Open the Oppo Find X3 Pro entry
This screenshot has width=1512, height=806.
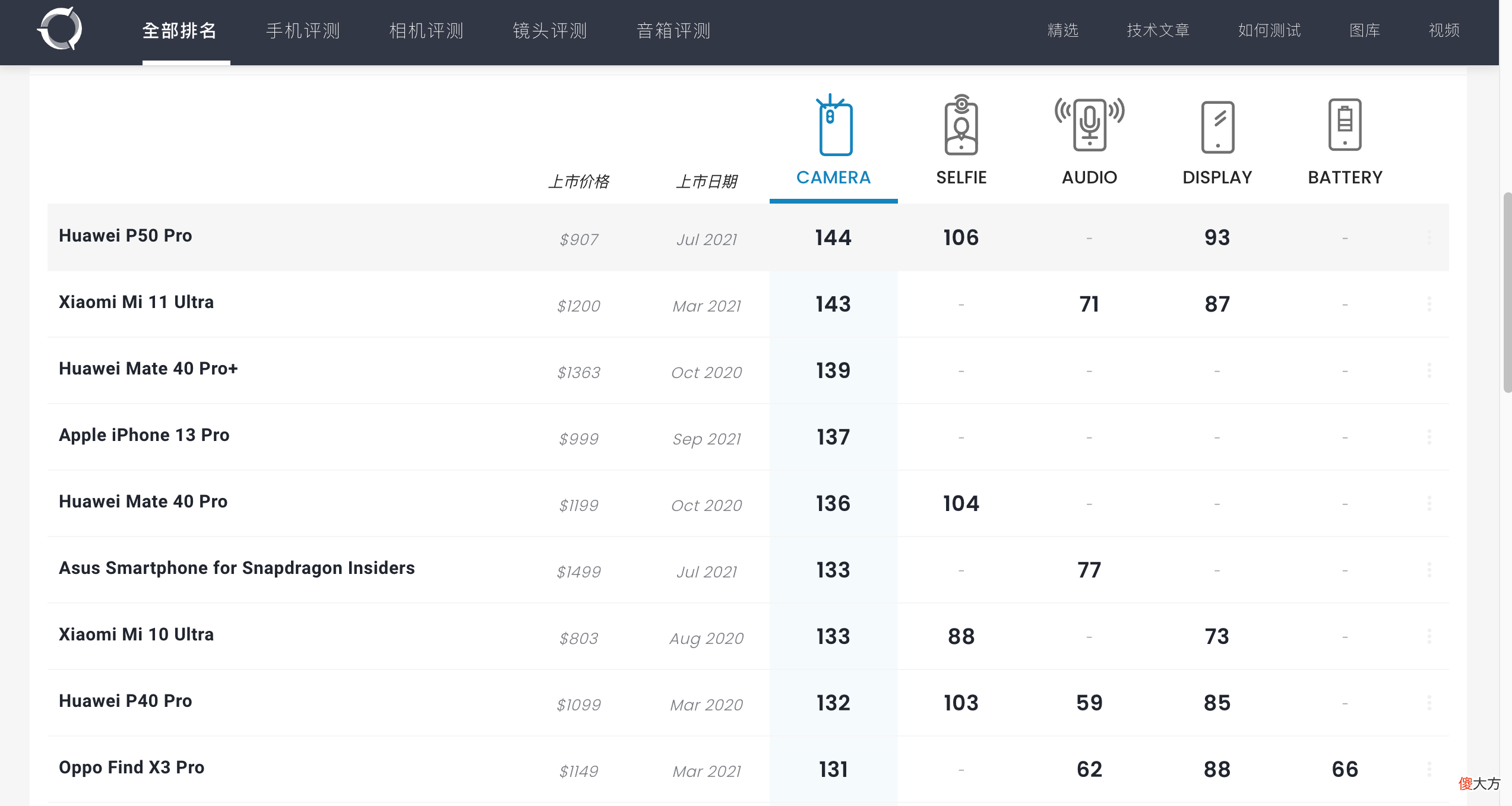(x=131, y=767)
